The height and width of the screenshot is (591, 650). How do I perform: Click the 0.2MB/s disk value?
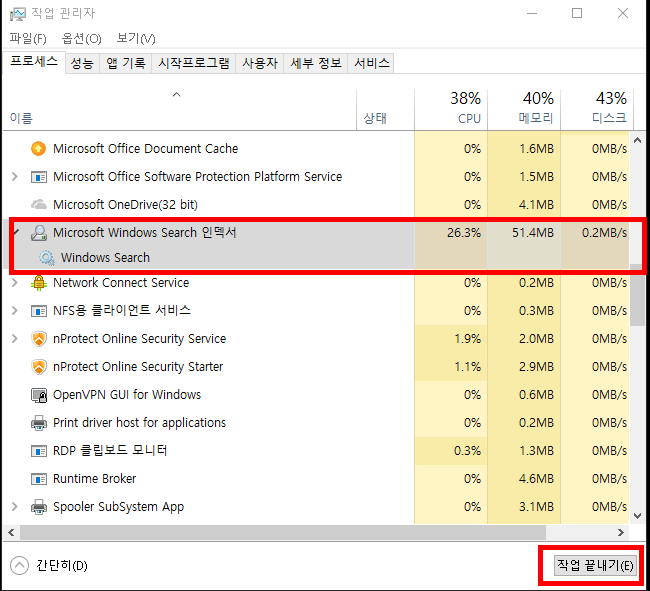(x=604, y=233)
